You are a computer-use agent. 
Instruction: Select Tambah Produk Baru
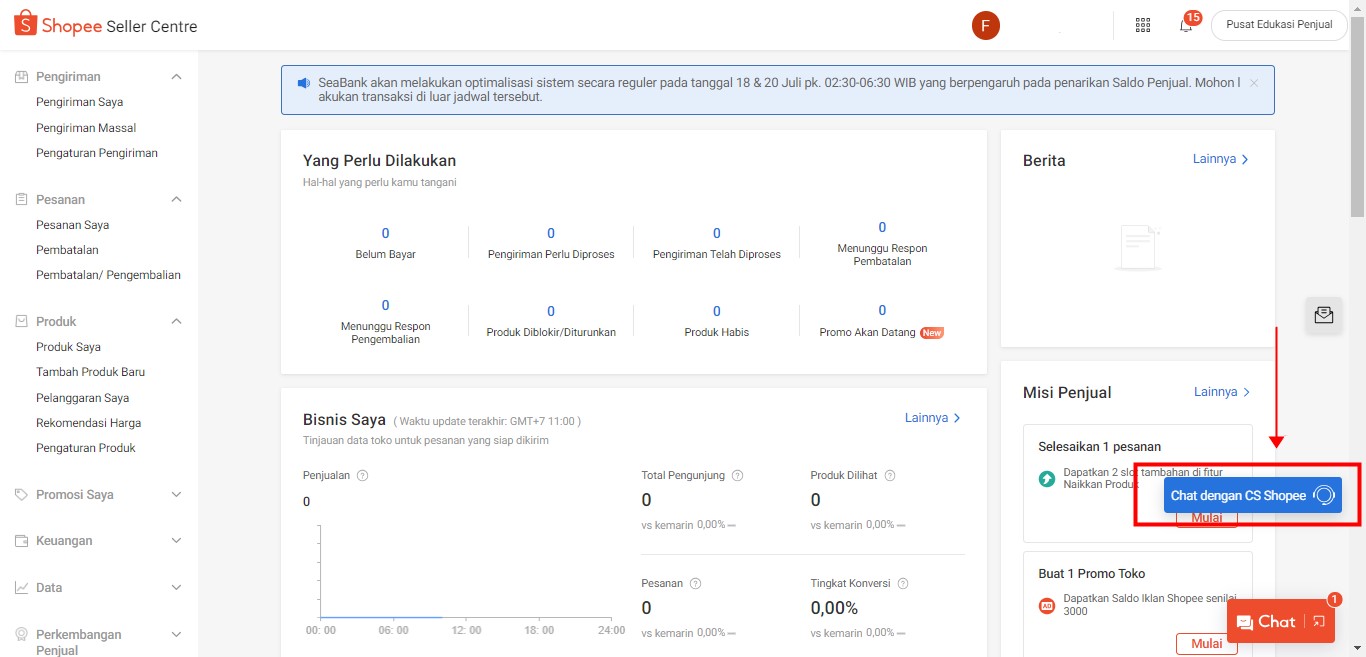[91, 372]
